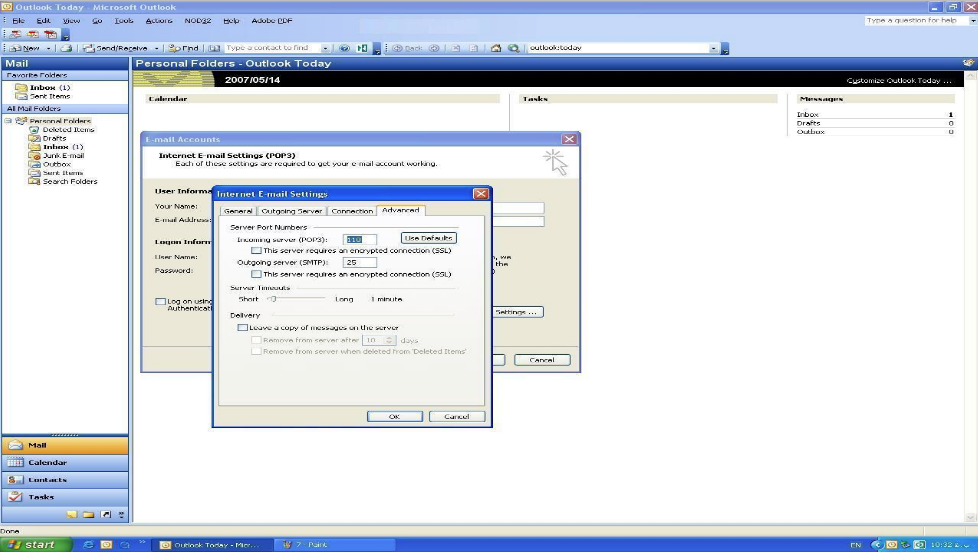Click the More Settings button

tap(517, 312)
